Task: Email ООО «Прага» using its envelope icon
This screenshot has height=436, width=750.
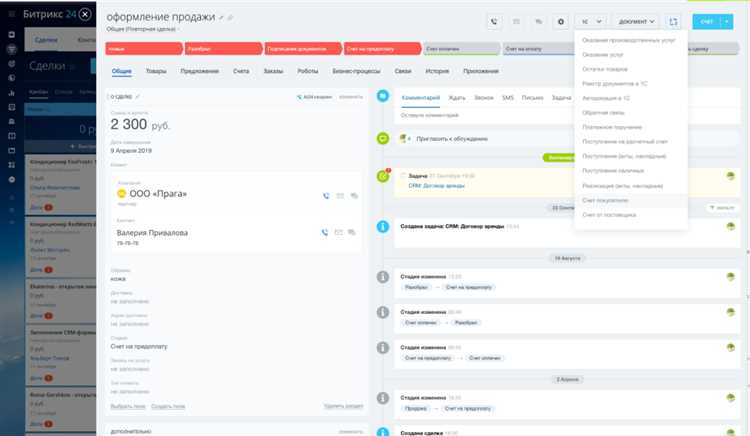Action: coord(340,196)
